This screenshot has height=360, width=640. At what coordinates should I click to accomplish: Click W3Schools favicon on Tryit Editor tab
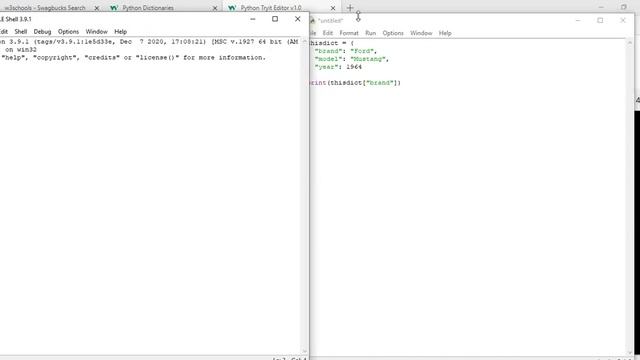point(232,8)
